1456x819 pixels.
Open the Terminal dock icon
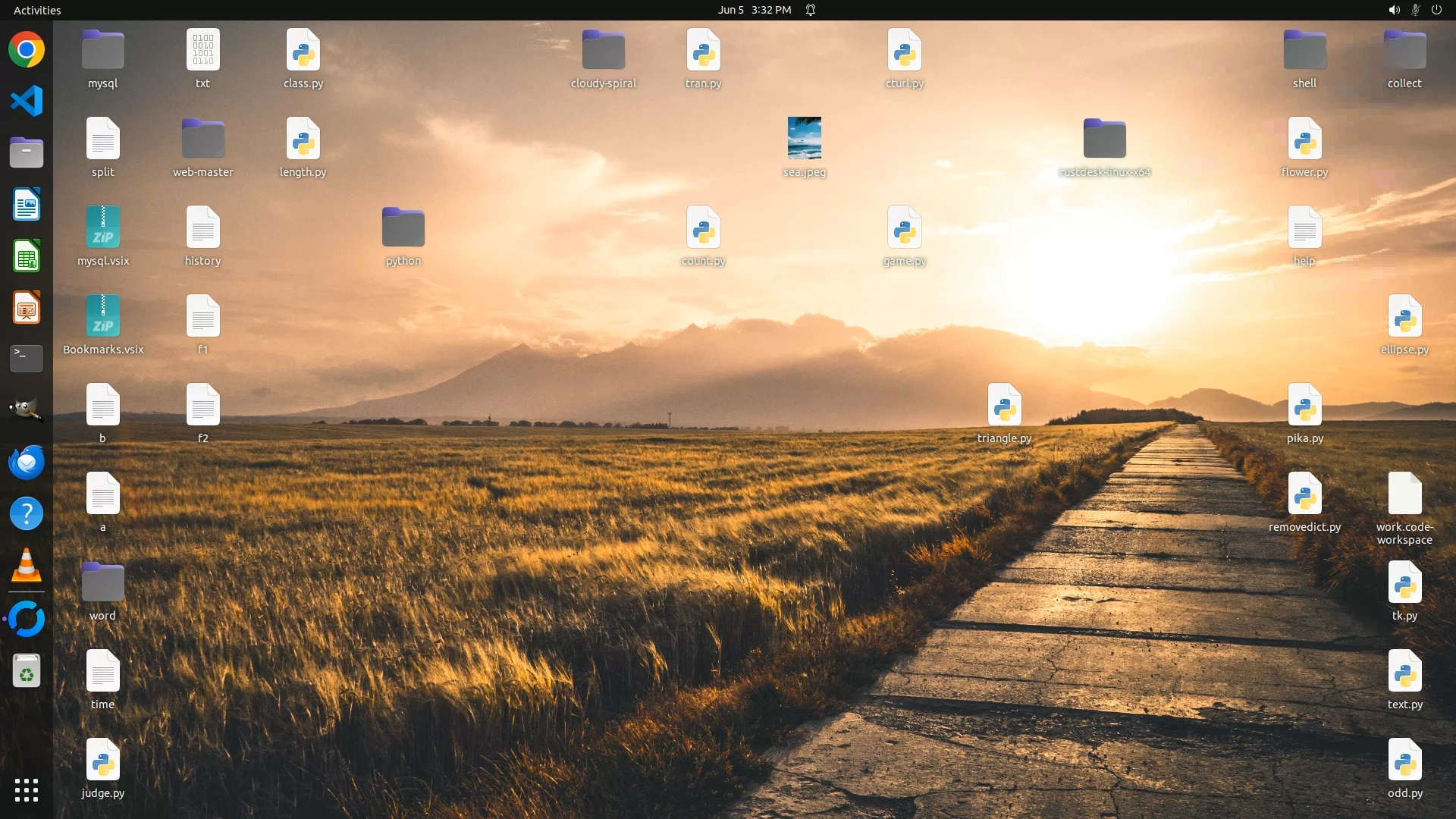27,358
